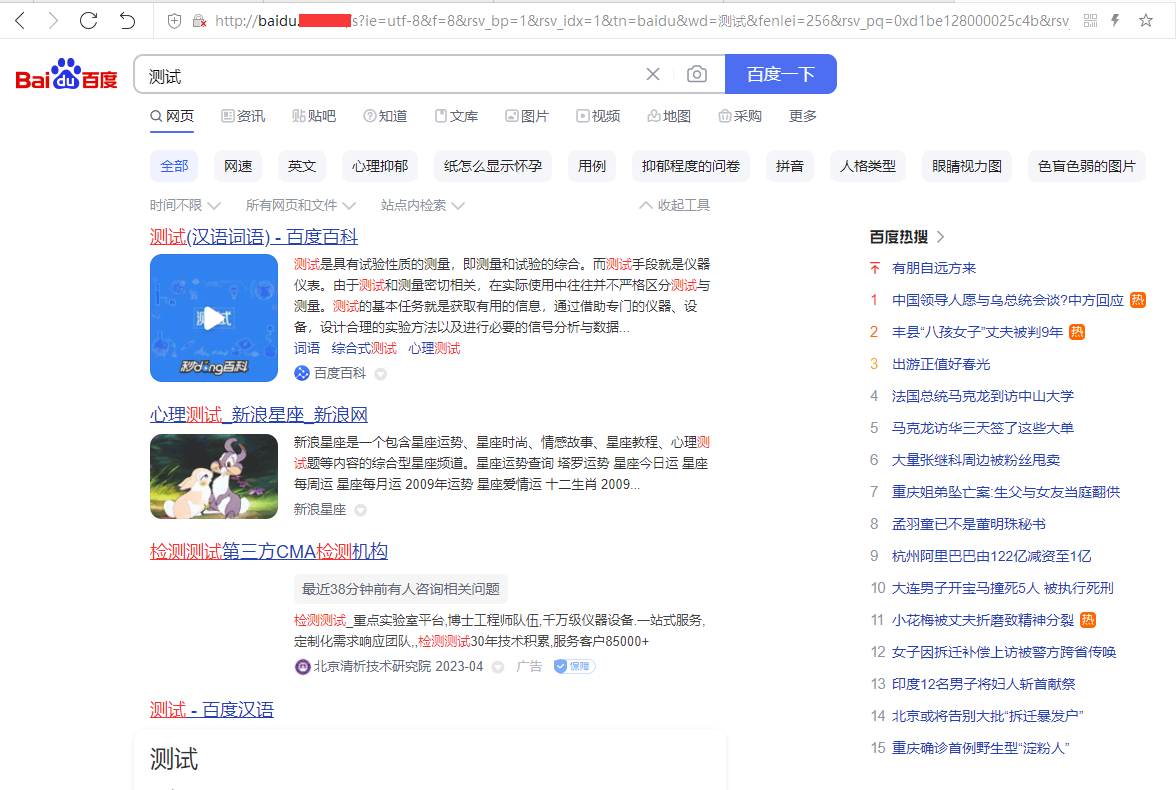The width and height of the screenshot is (1176, 790).
Task: Open the 所有网页和文件 dropdown
Action: tap(300, 205)
